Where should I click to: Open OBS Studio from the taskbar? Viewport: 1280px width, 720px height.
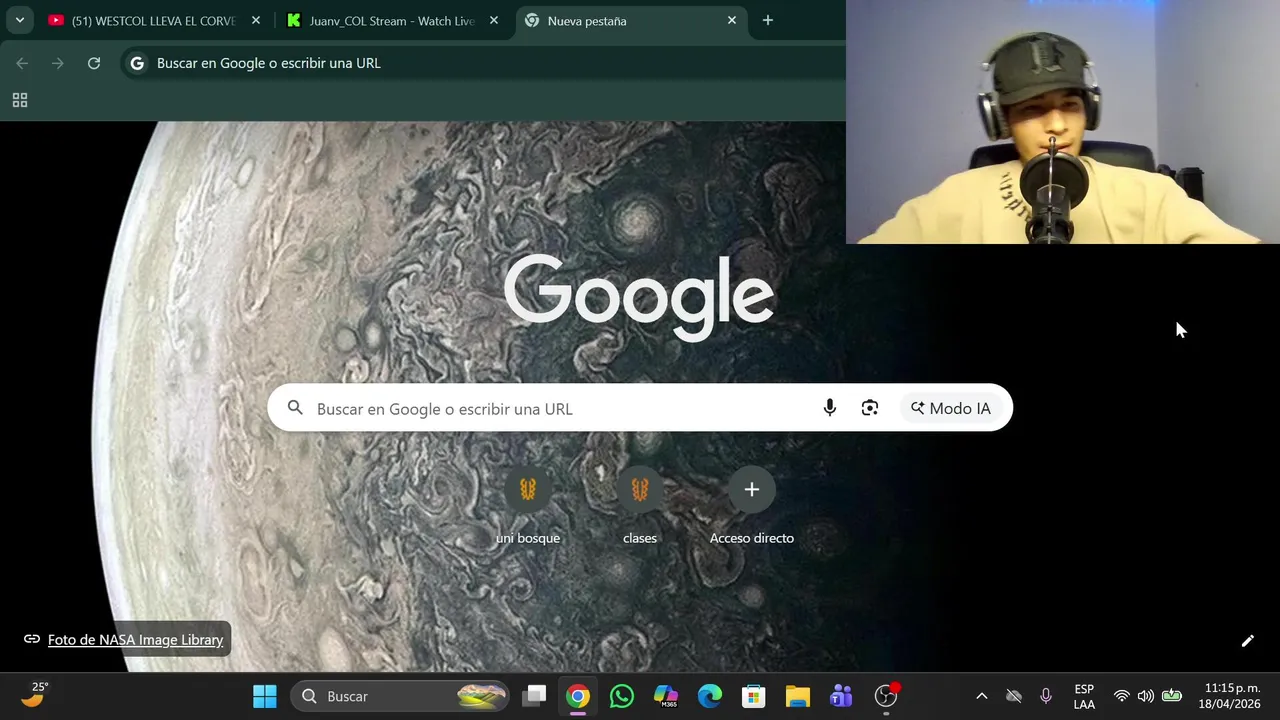pos(886,696)
